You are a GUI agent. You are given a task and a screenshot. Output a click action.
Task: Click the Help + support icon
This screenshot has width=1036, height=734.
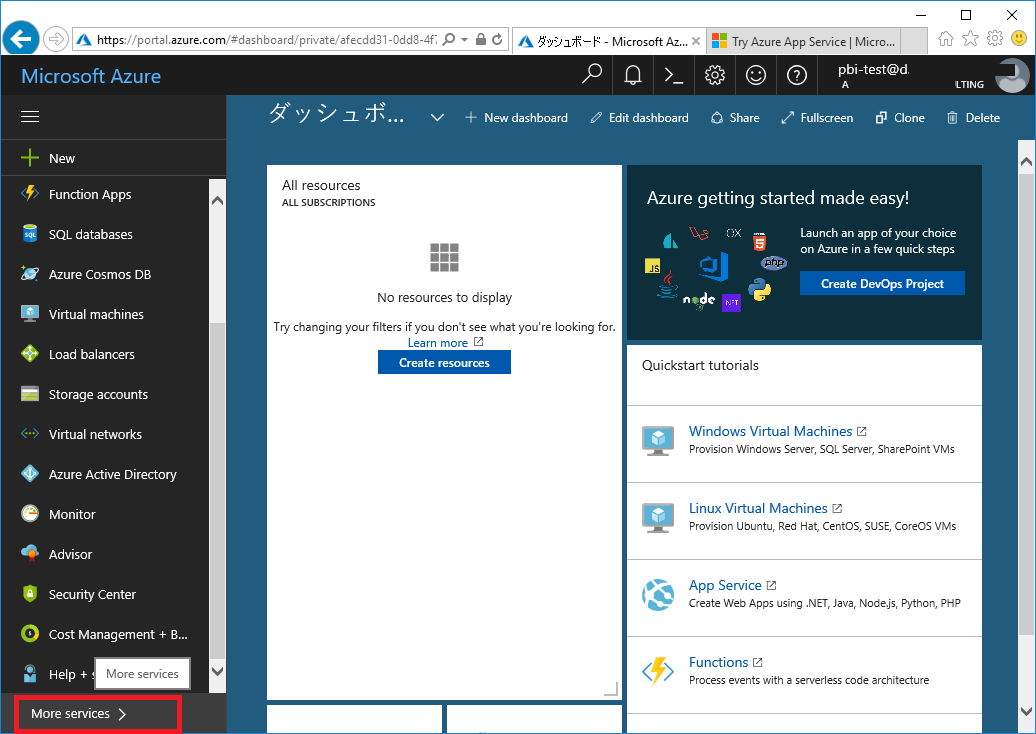point(30,674)
